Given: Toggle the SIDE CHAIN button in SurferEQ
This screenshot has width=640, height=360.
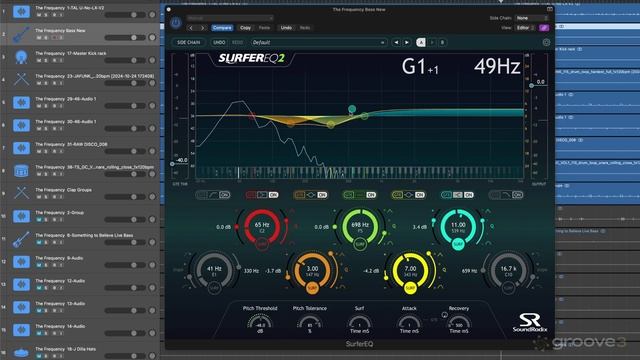Looking at the screenshot, I should pyautogui.click(x=189, y=42).
